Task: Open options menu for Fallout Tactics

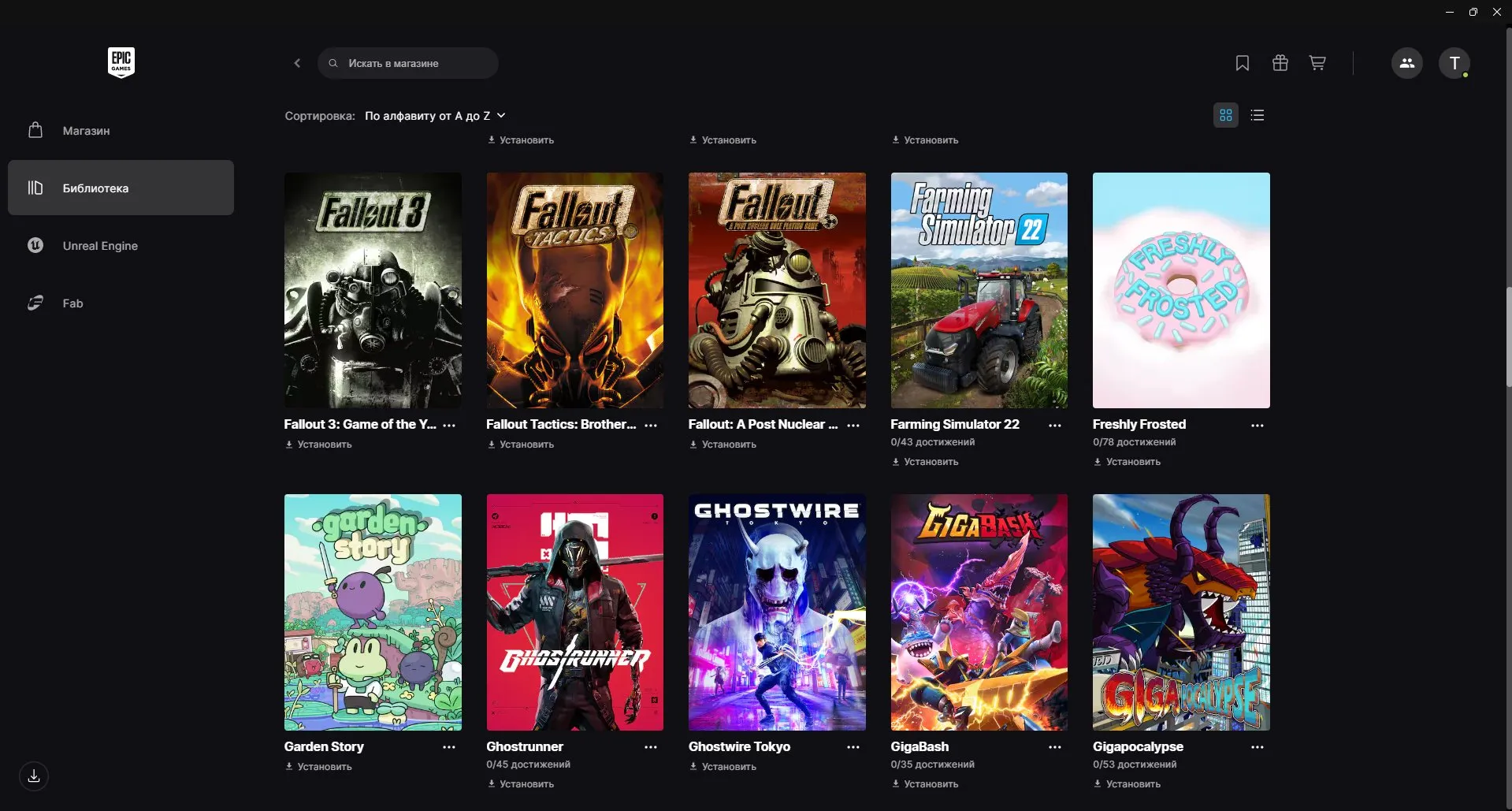Action: tap(651, 425)
